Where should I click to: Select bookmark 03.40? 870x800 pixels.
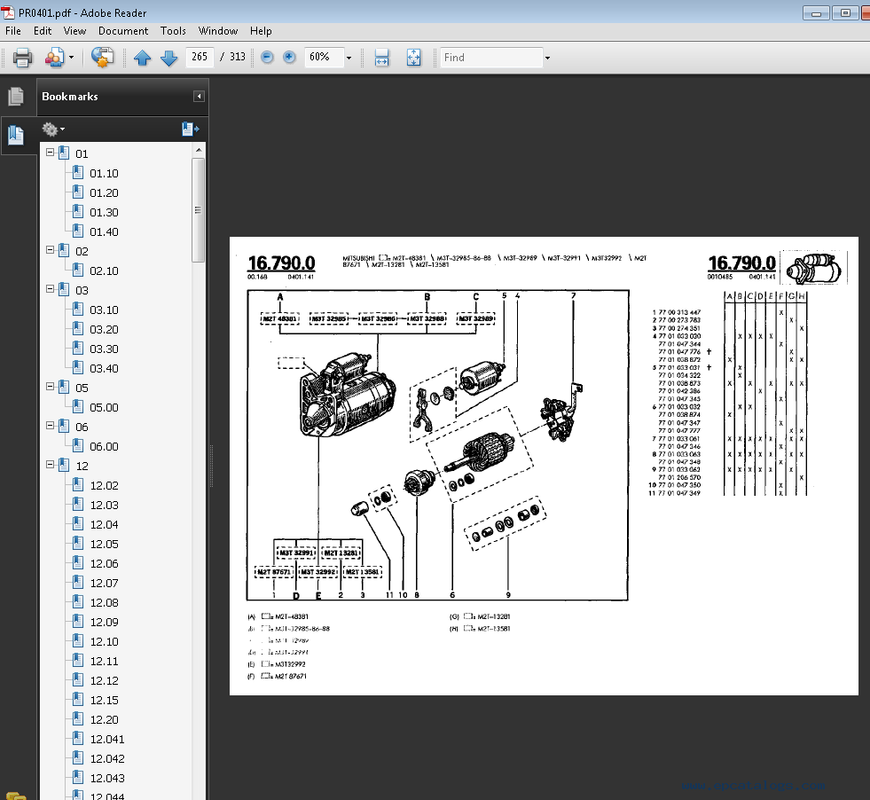[x=104, y=368]
